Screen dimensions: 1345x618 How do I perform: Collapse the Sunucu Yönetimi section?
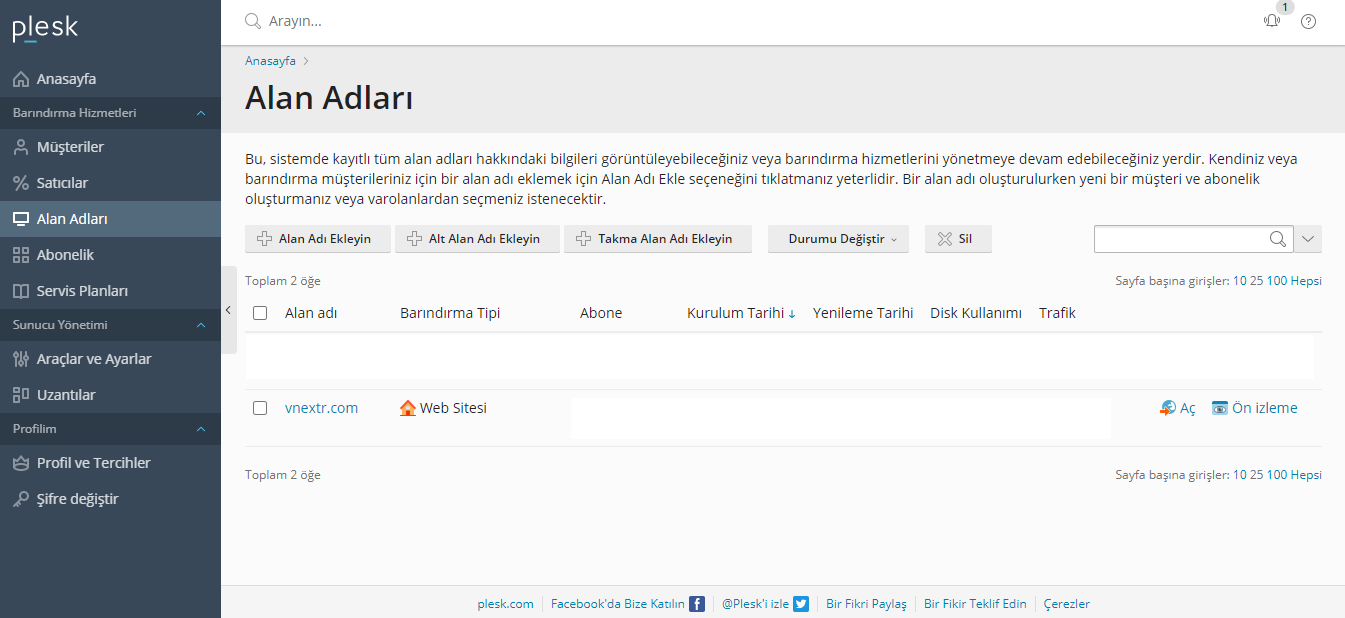tap(201, 325)
